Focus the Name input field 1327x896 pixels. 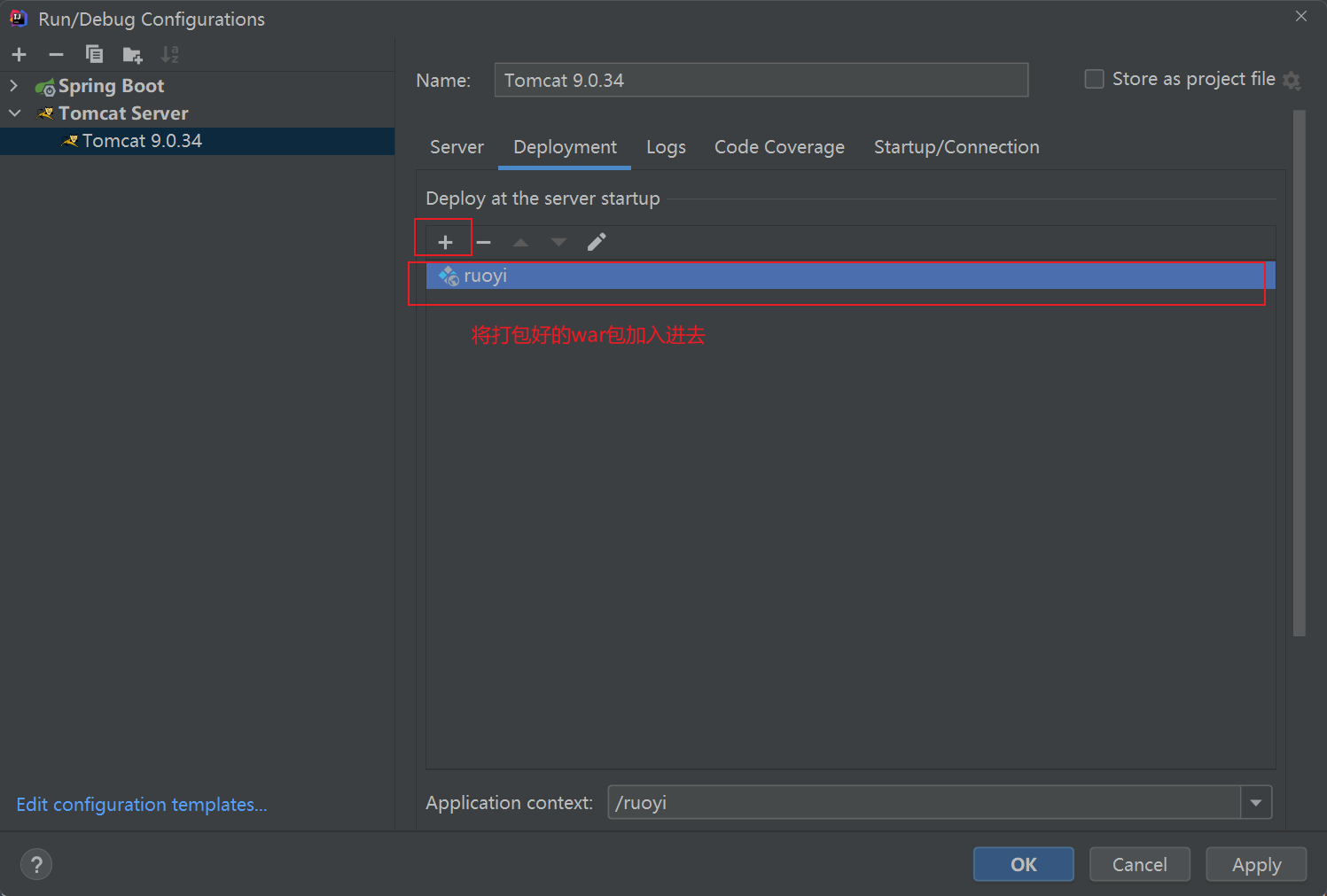coord(761,80)
